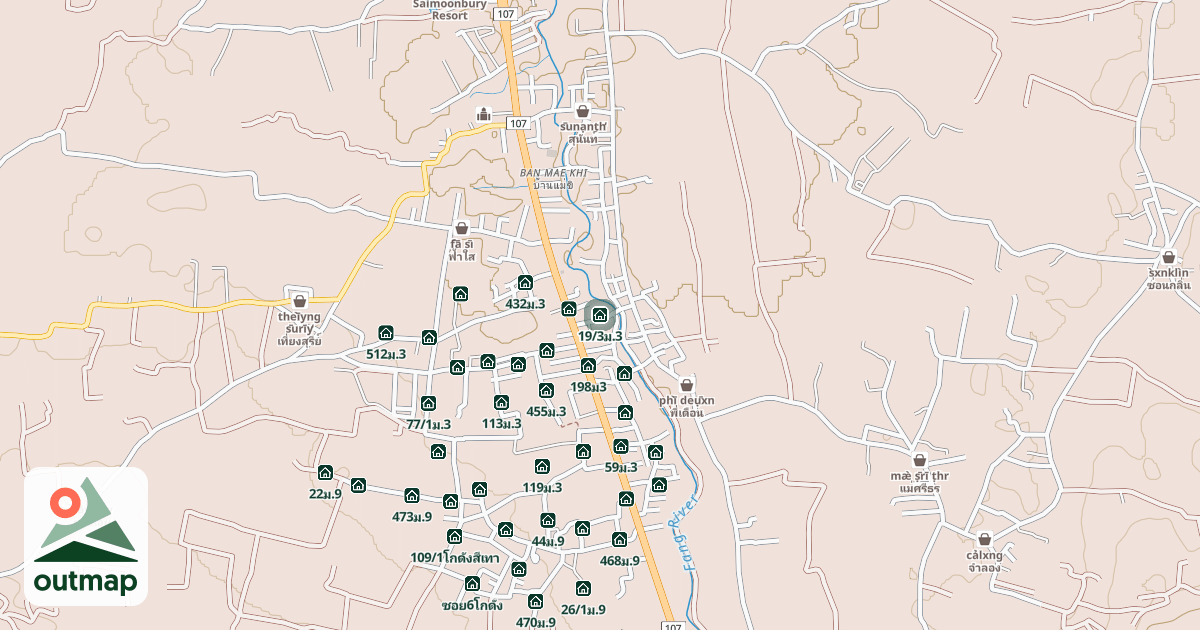This screenshot has height=630, width=1200.
Task: Open the 22ม.9 house marker
Action: click(x=325, y=472)
